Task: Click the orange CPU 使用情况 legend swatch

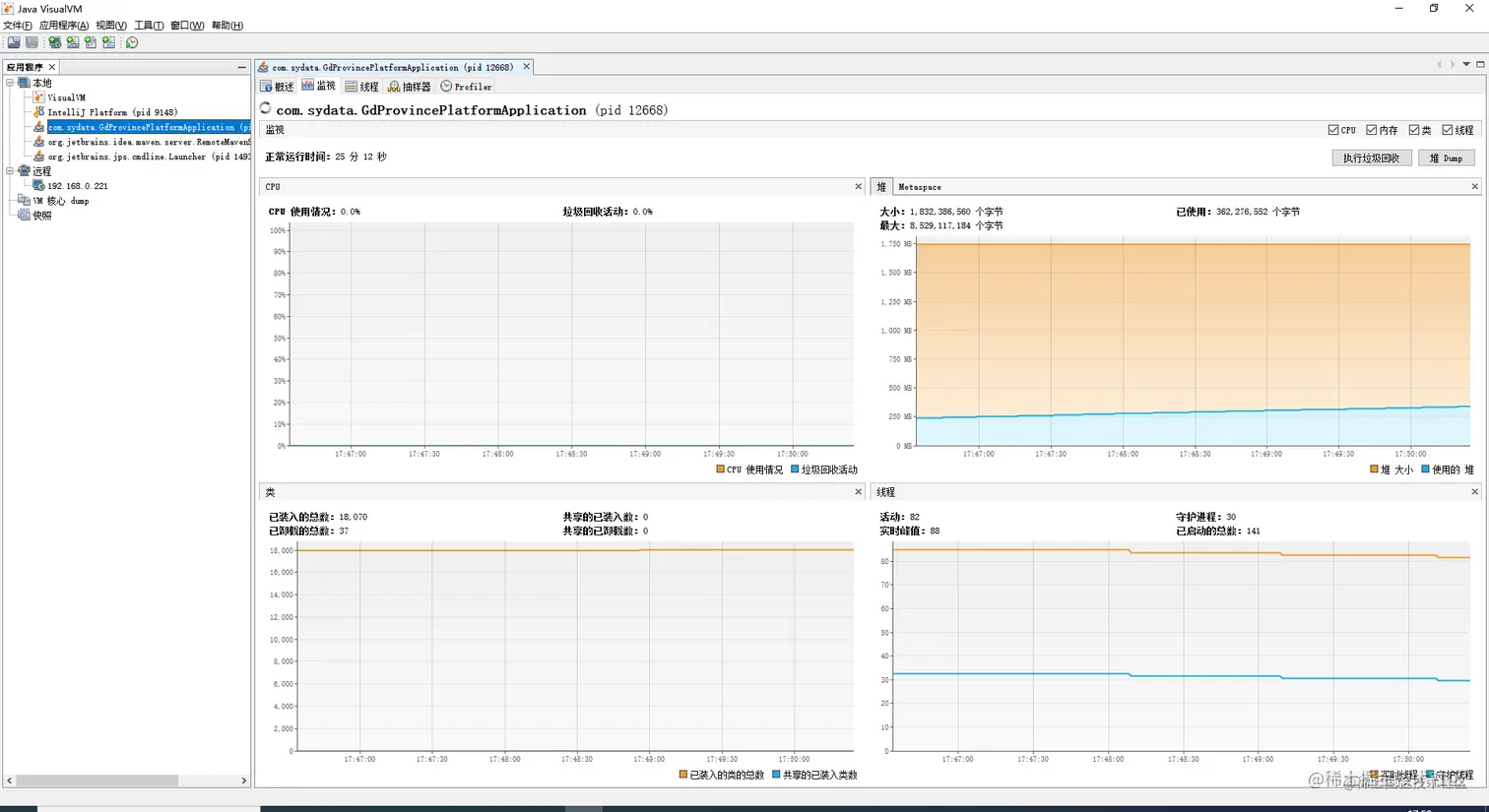Action: 720,469
